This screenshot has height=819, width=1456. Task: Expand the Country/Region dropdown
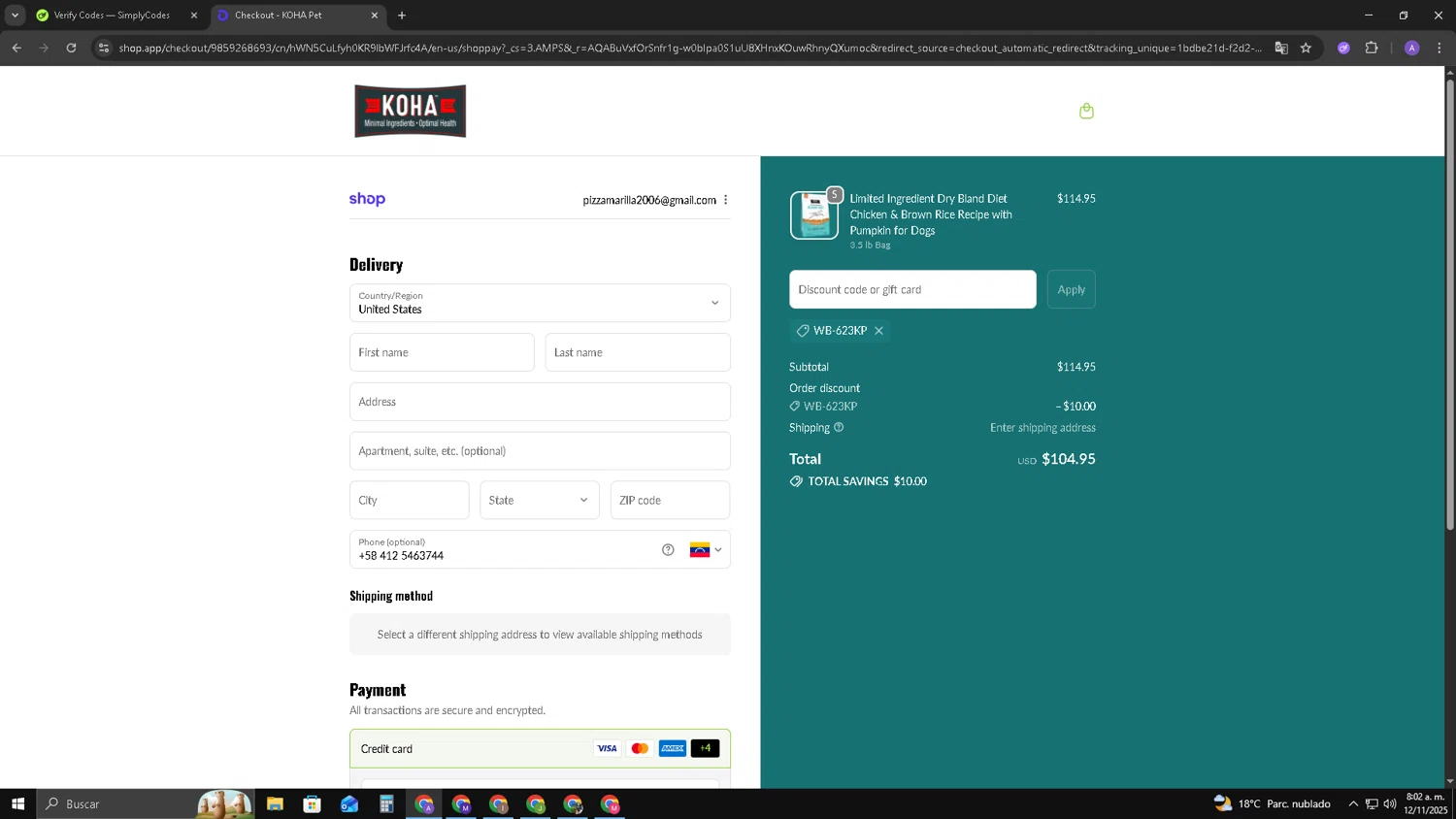540,303
